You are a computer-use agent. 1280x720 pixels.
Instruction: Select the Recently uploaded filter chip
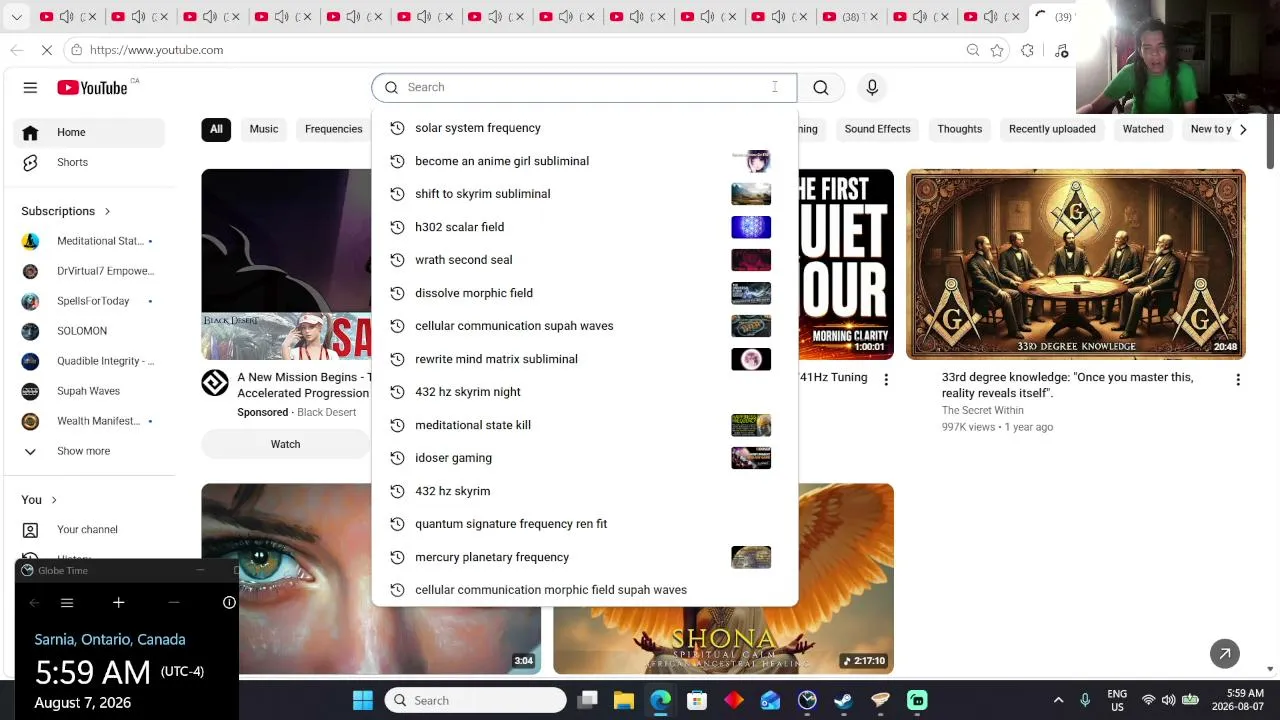(1052, 129)
